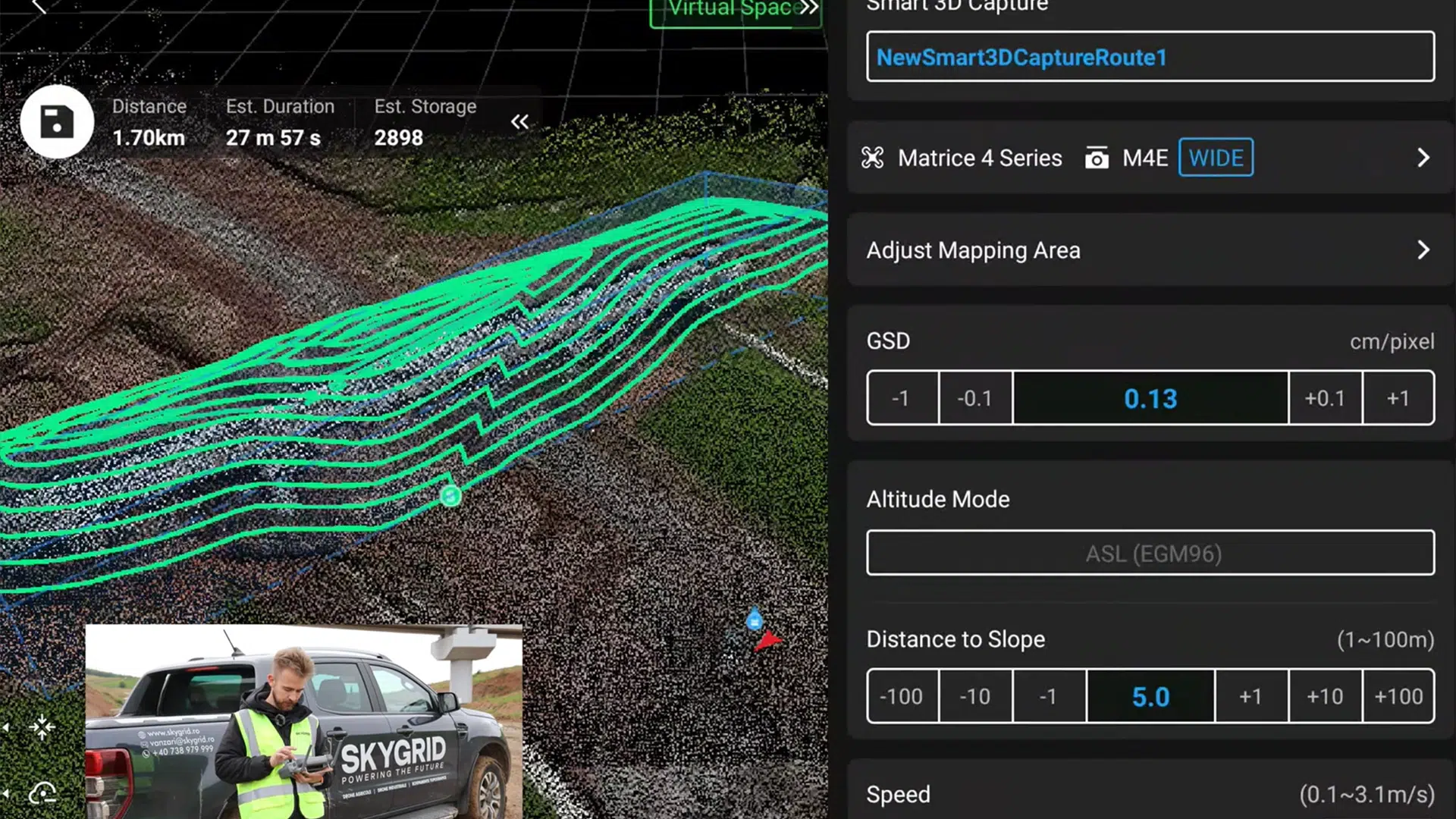Click the red drone position arrow
Viewport: 1456px width, 819px height.
(x=767, y=642)
